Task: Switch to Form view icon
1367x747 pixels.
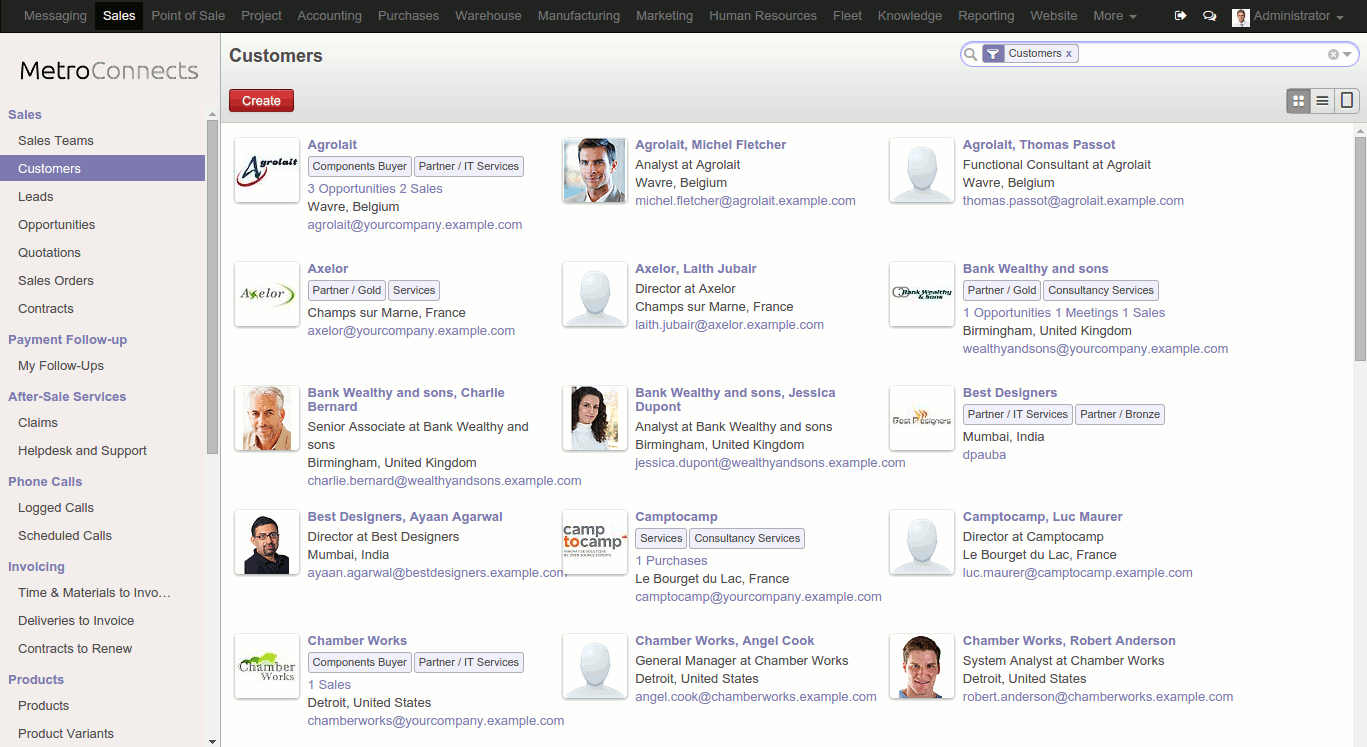Action: (x=1347, y=100)
